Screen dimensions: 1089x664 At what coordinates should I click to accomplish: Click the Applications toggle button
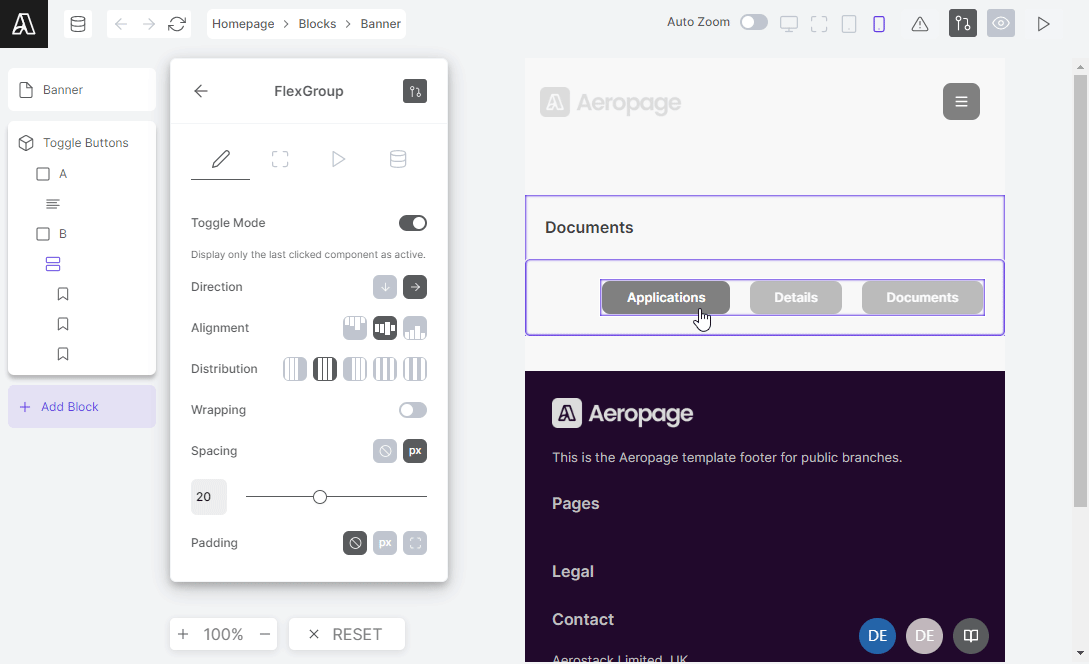coord(665,297)
